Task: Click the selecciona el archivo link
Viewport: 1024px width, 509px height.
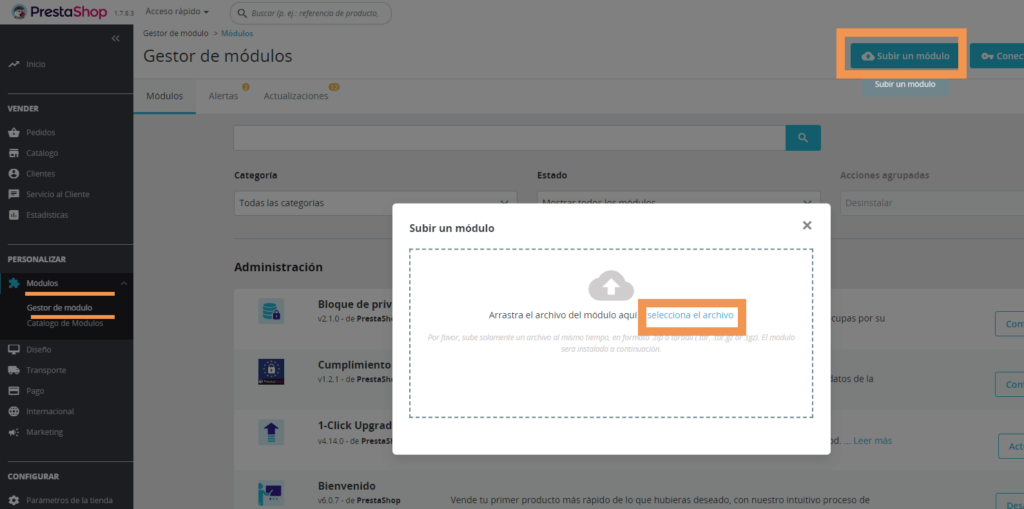Action: 690,315
